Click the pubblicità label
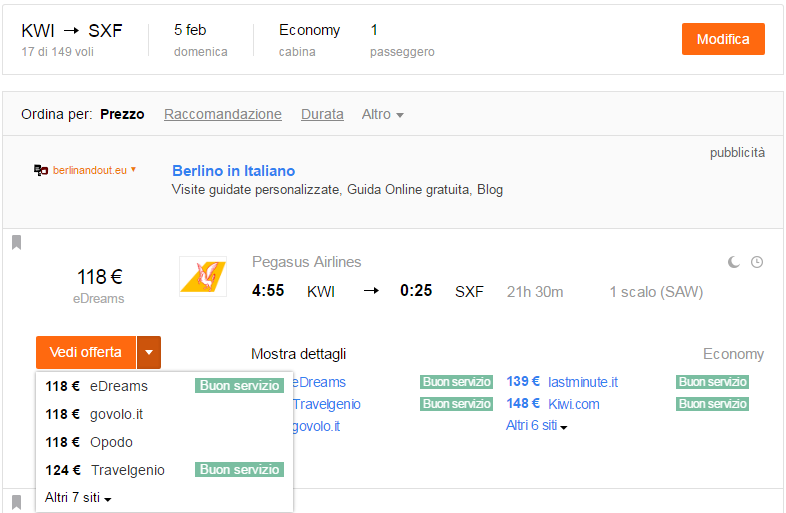This screenshot has height=513, width=786. [x=737, y=153]
